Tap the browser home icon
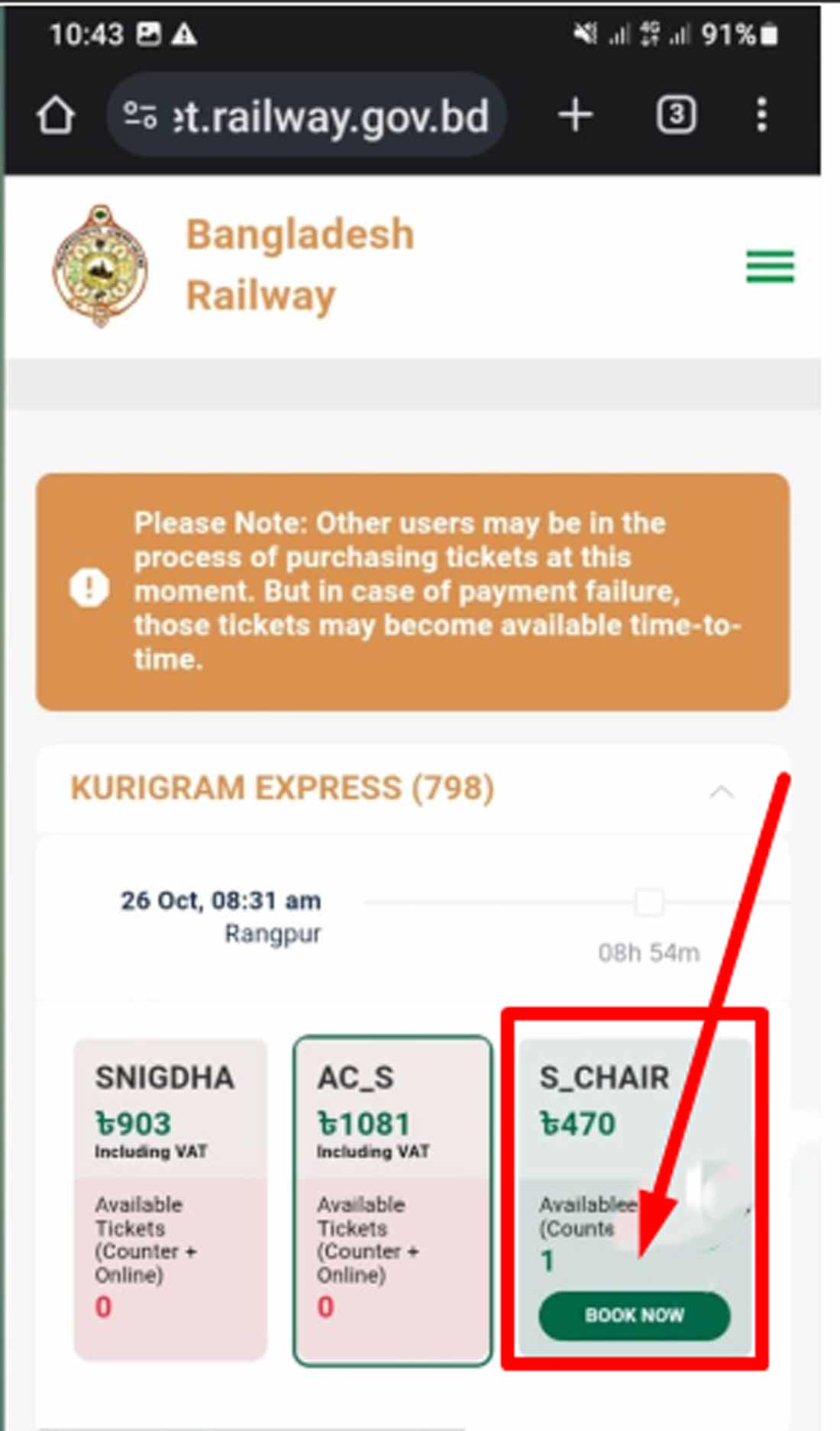 coord(56,116)
